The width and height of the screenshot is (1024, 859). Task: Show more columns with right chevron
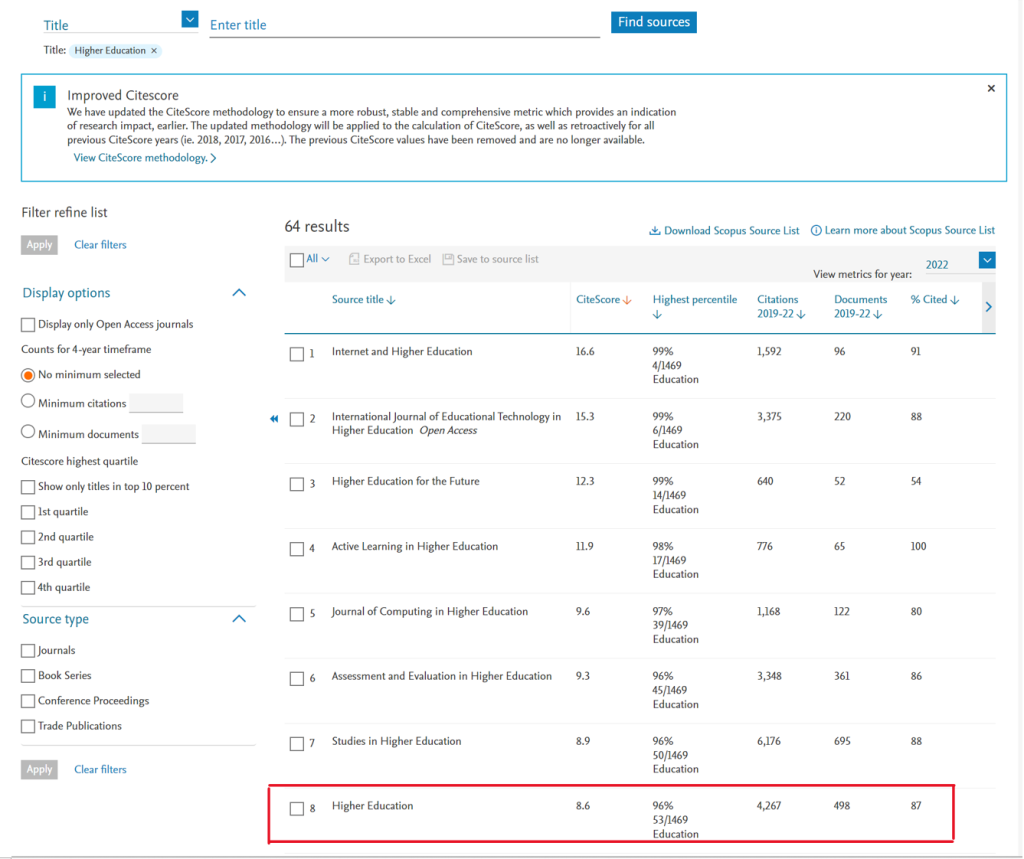(x=989, y=306)
